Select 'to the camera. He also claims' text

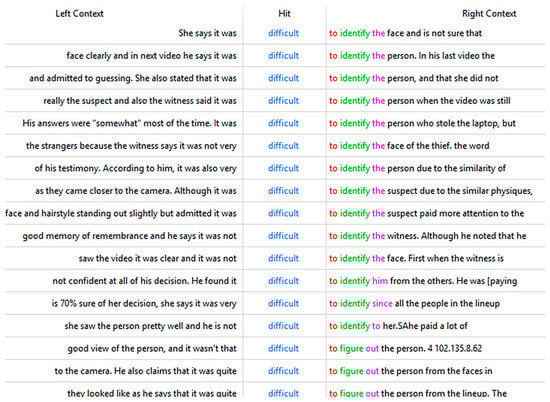click(x=146, y=371)
